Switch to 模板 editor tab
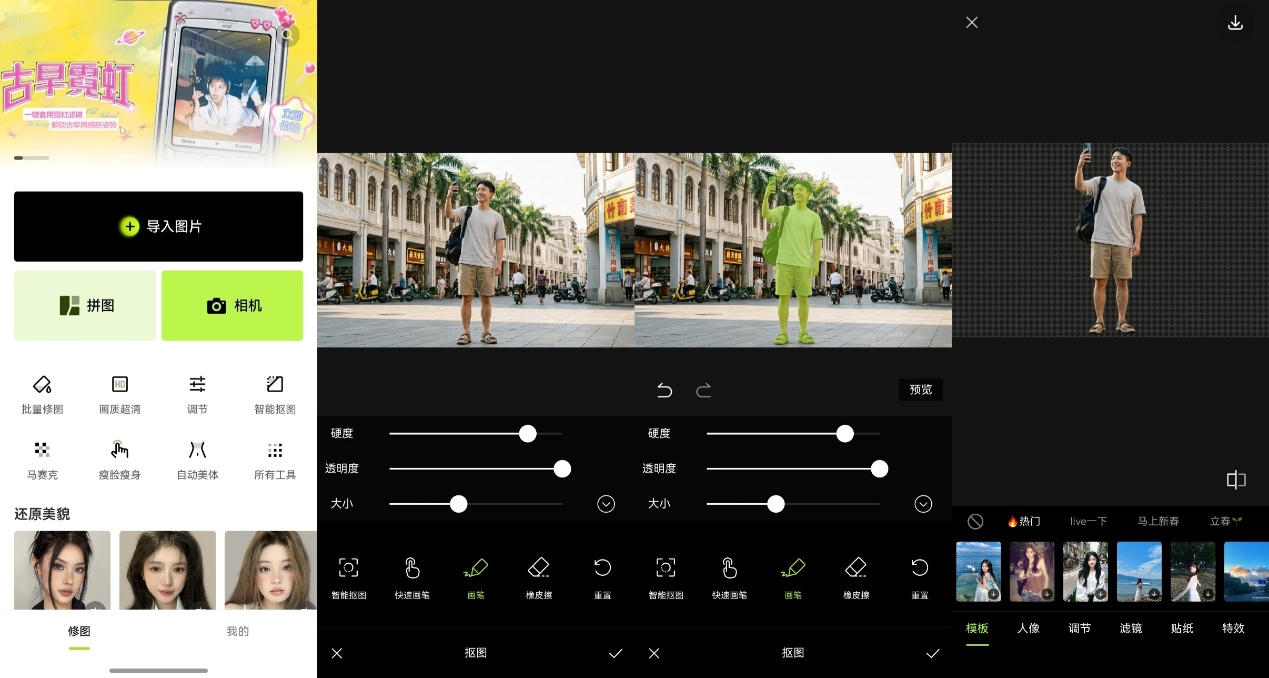The width and height of the screenshot is (1269, 678). 977,628
